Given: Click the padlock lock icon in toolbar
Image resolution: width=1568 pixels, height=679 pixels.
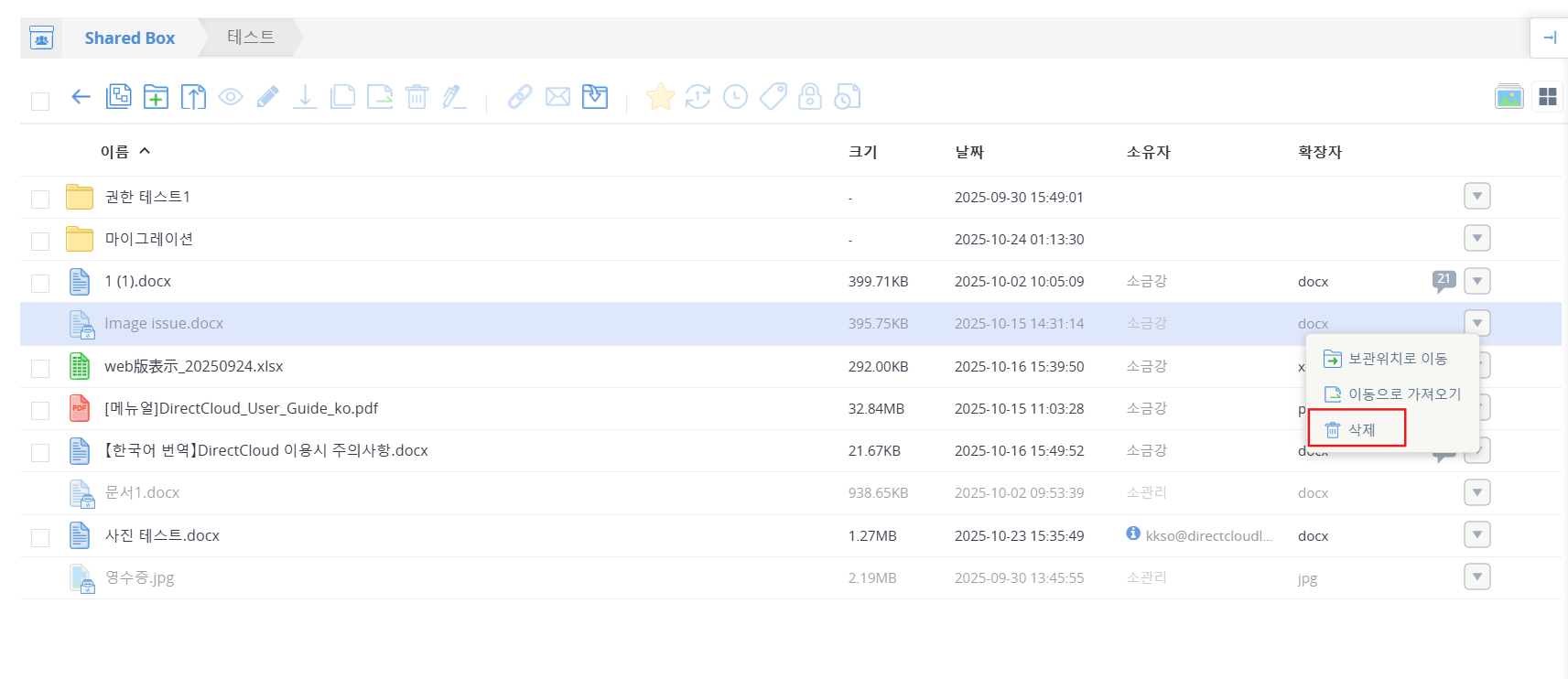Looking at the screenshot, I should (810, 97).
